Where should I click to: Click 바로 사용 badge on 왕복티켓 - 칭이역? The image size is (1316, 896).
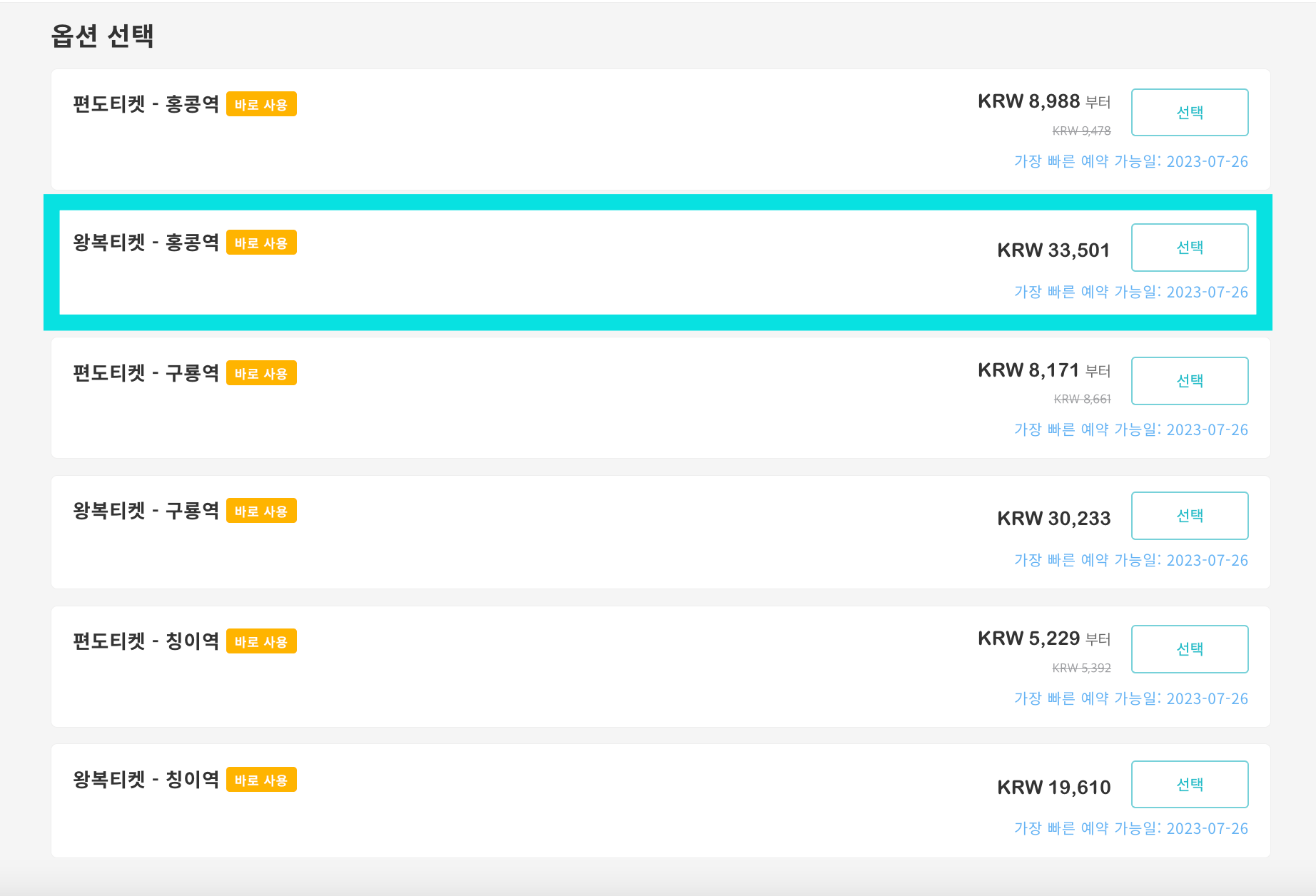pos(261,780)
